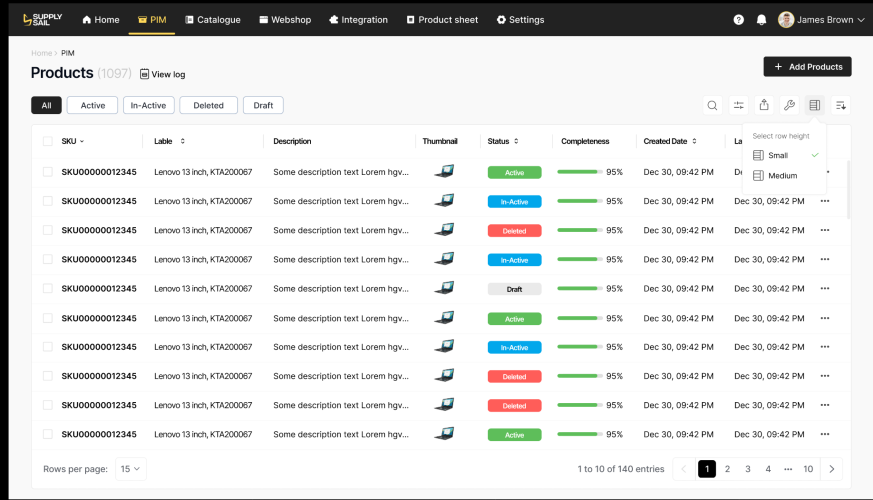Expand the SKU column dropdown arrow
Viewport: 873px width, 500px height.
pyautogui.click(x=82, y=141)
